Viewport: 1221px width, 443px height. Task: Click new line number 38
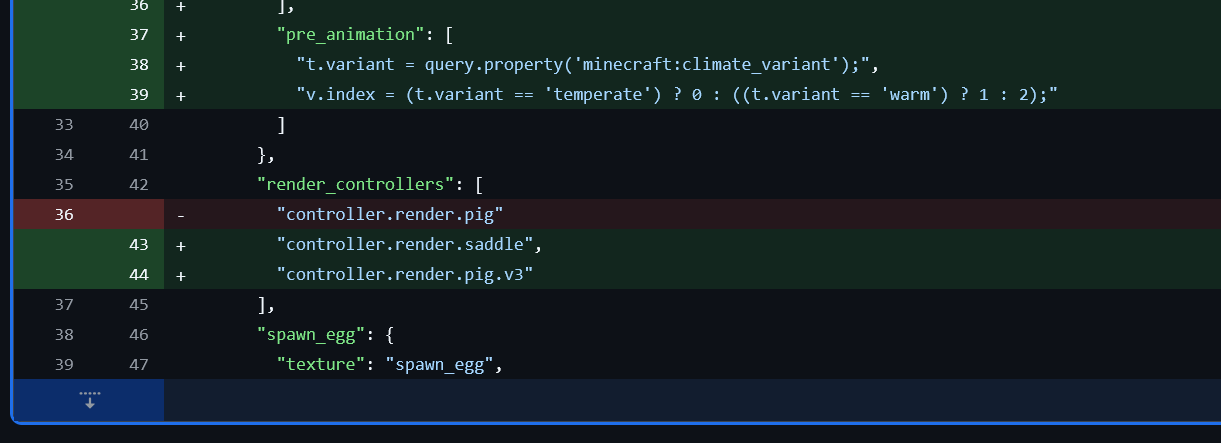click(x=139, y=65)
